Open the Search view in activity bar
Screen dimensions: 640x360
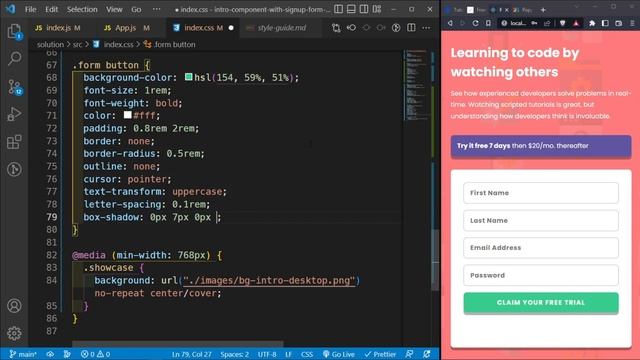[x=14, y=58]
